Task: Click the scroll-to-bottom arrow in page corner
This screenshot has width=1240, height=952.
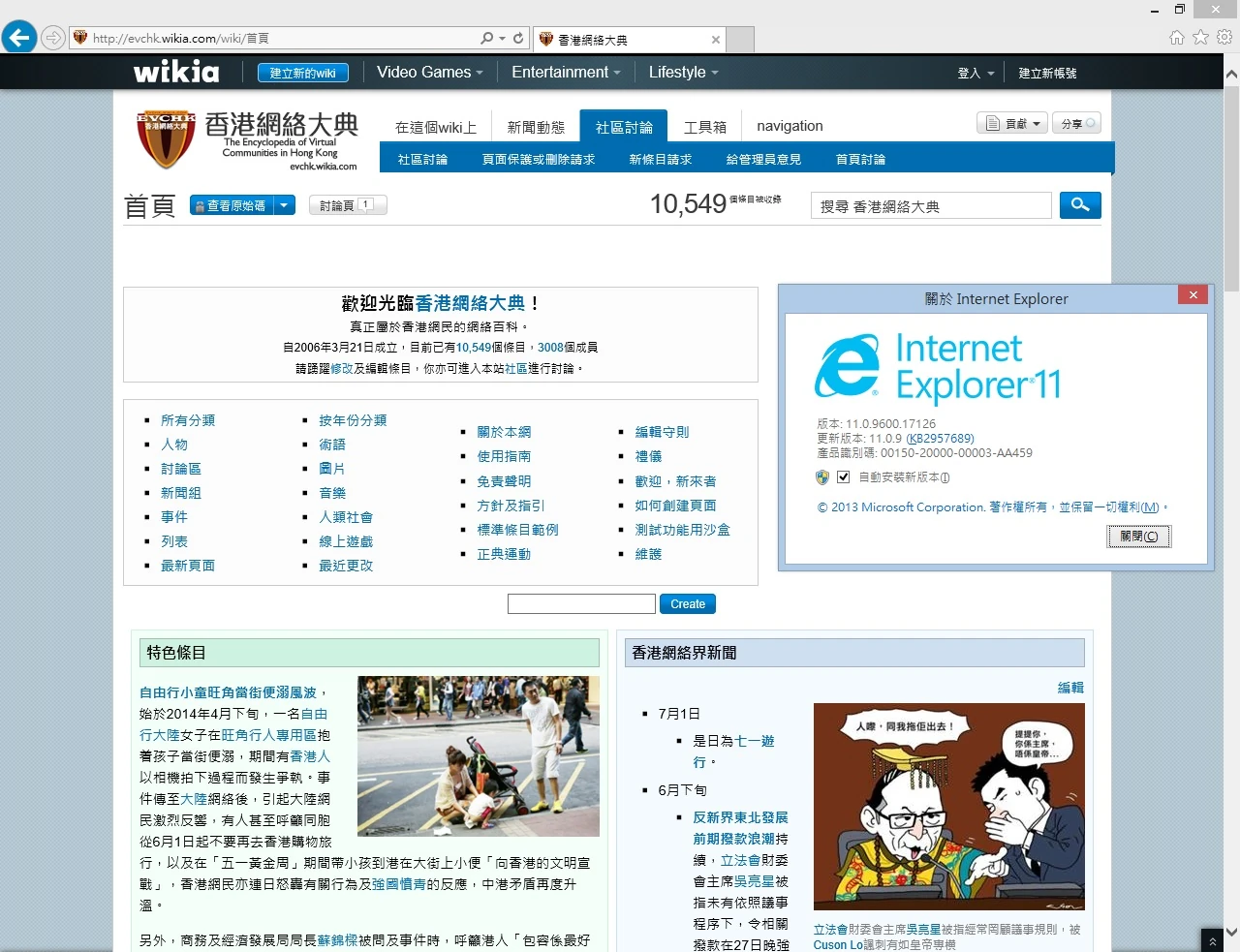Action: [x=1212, y=940]
